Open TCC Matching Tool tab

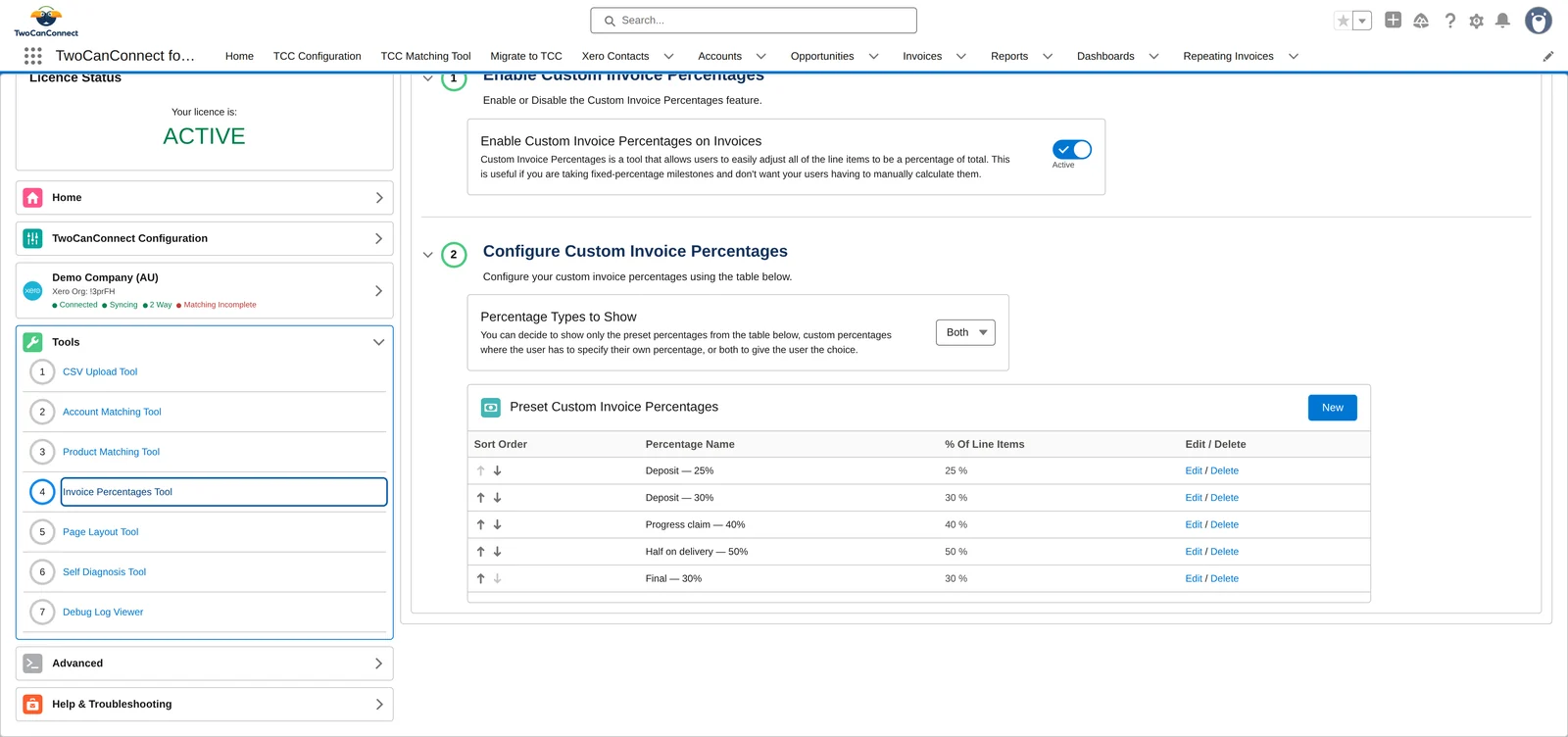click(x=425, y=57)
